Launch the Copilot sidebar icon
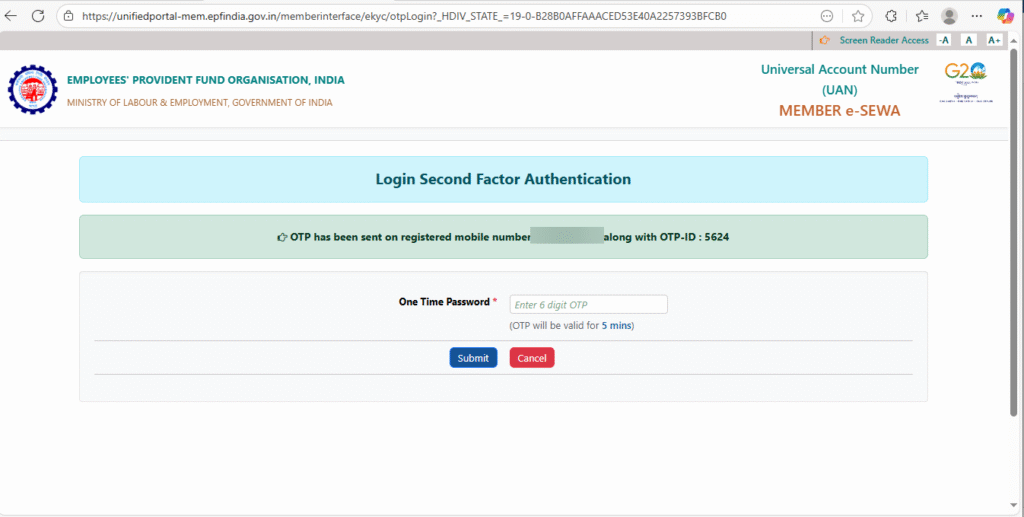This screenshot has width=1024, height=517. 1006,16
